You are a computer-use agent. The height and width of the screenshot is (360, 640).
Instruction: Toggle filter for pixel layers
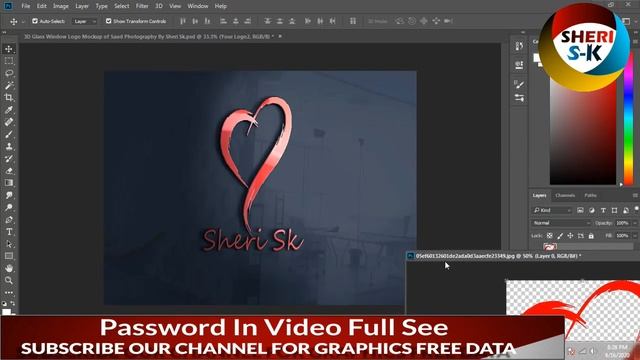(x=580, y=210)
